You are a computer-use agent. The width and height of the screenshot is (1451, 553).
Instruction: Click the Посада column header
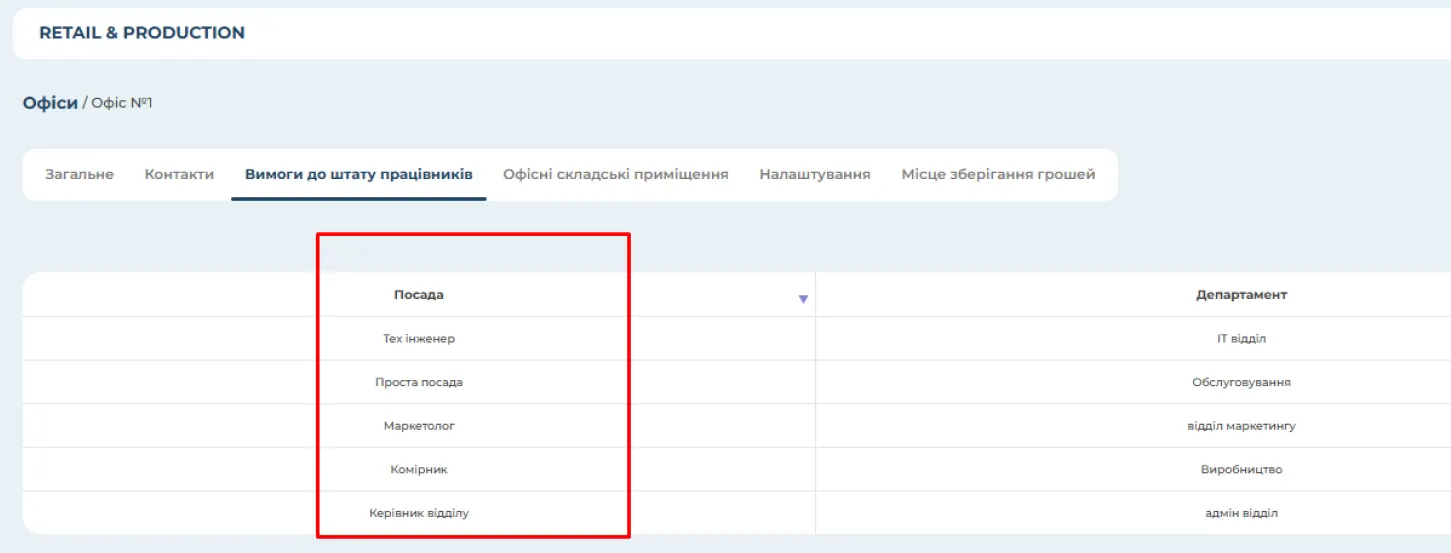419,295
